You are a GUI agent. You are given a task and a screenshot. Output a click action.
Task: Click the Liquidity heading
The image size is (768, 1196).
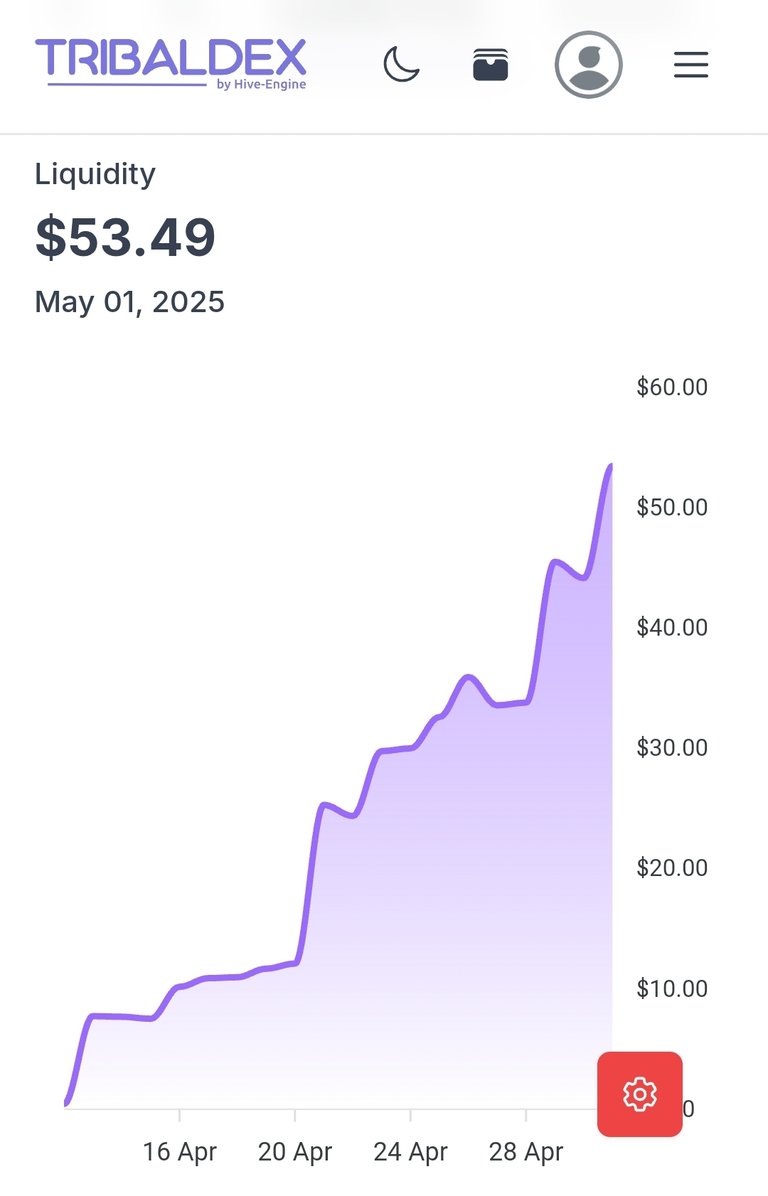(x=95, y=174)
